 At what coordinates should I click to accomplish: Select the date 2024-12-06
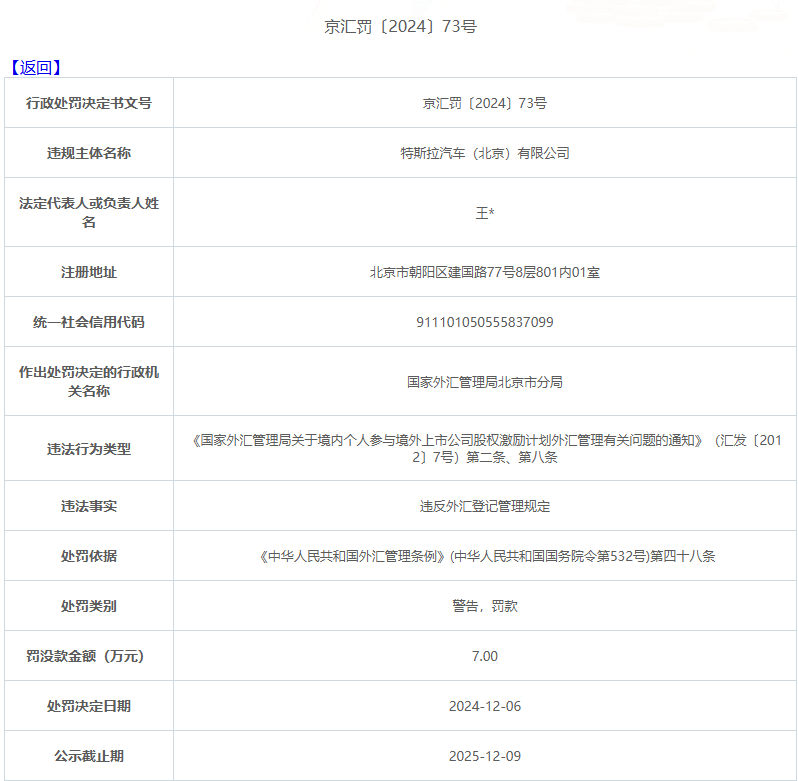point(484,706)
